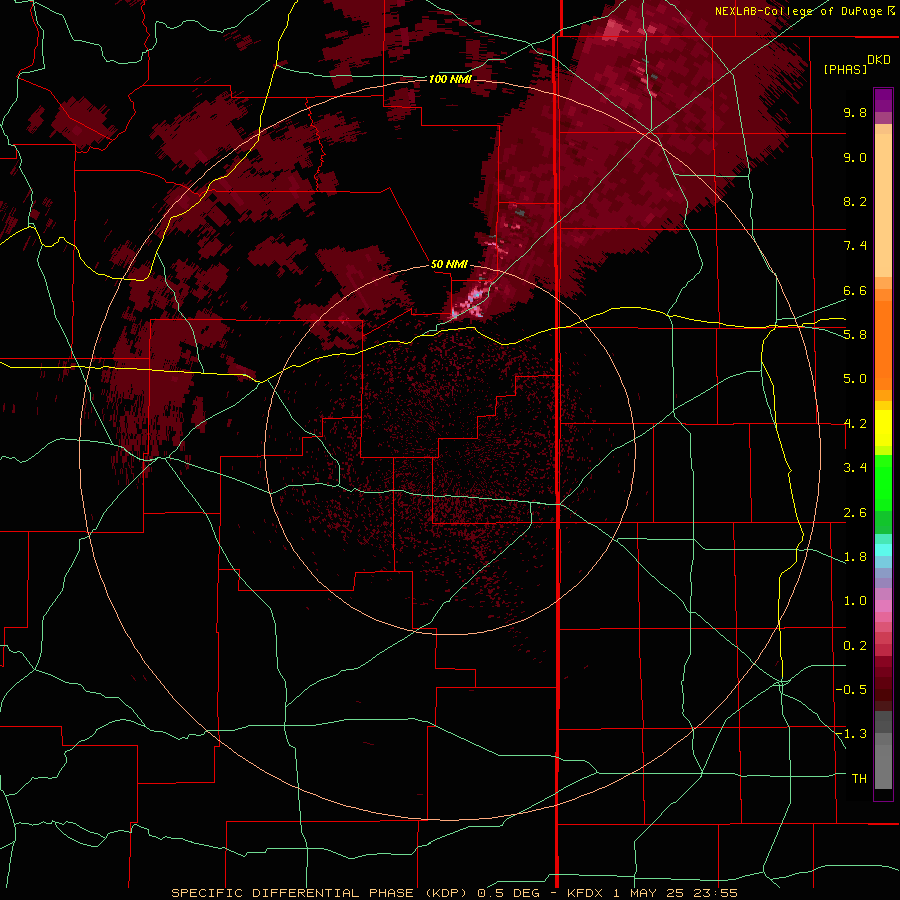Screen dimensions: 900x900
Task: Click the 100 NMI range ring label
Action: pos(450,79)
